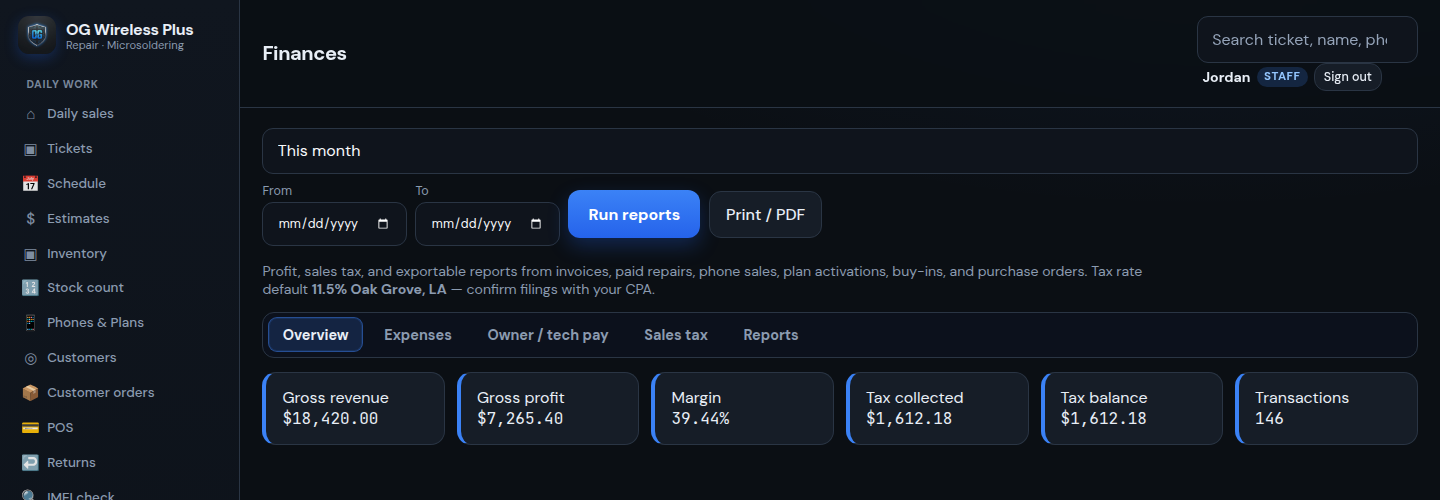Click the POS credit card icon

point(30,428)
